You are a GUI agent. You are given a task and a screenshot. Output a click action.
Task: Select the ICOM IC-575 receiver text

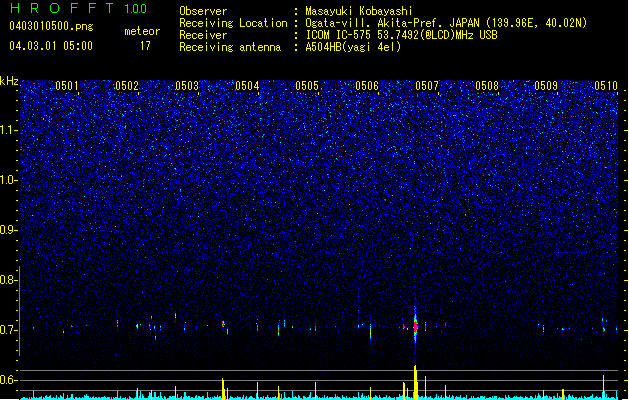pyautogui.click(x=401, y=35)
